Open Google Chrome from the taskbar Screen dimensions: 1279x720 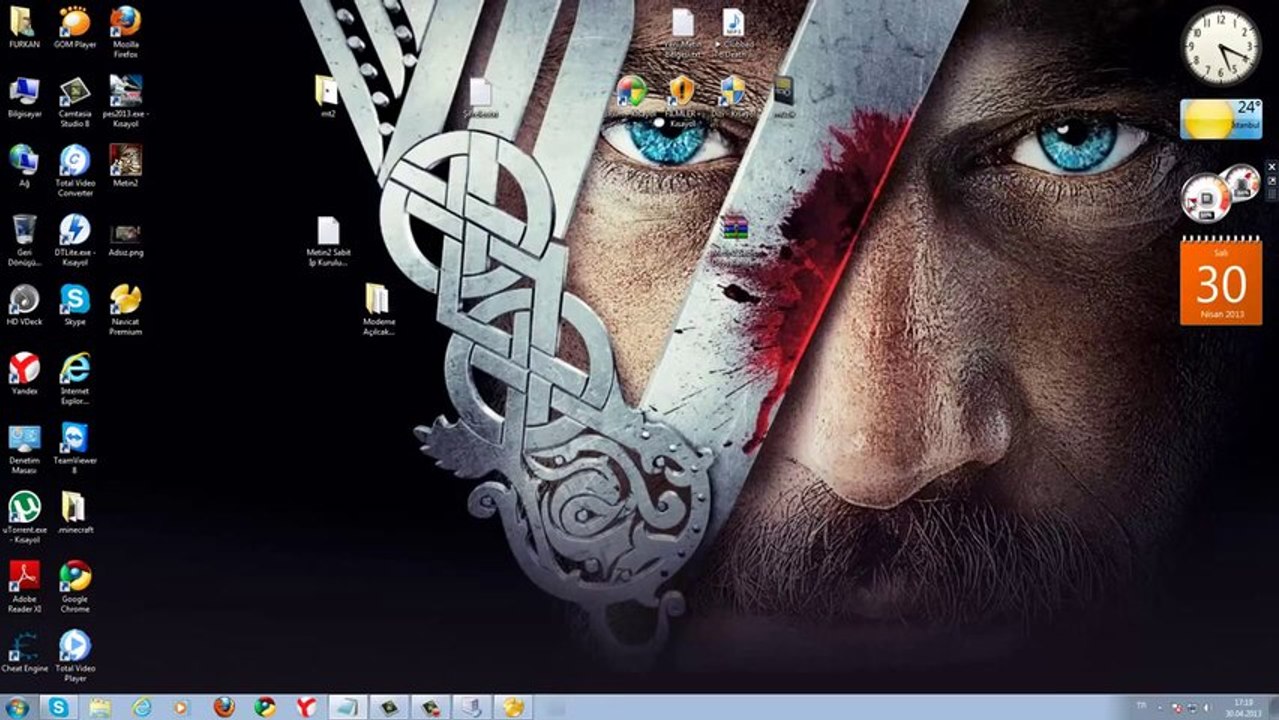[x=265, y=707]
